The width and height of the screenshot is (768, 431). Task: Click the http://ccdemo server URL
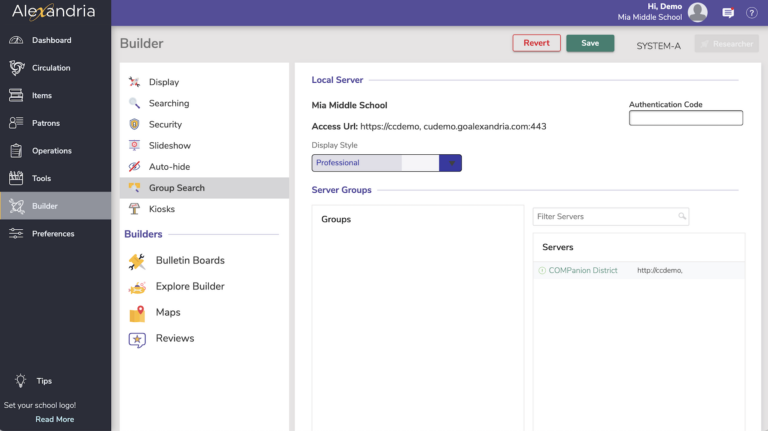click(x=660, y=270)
